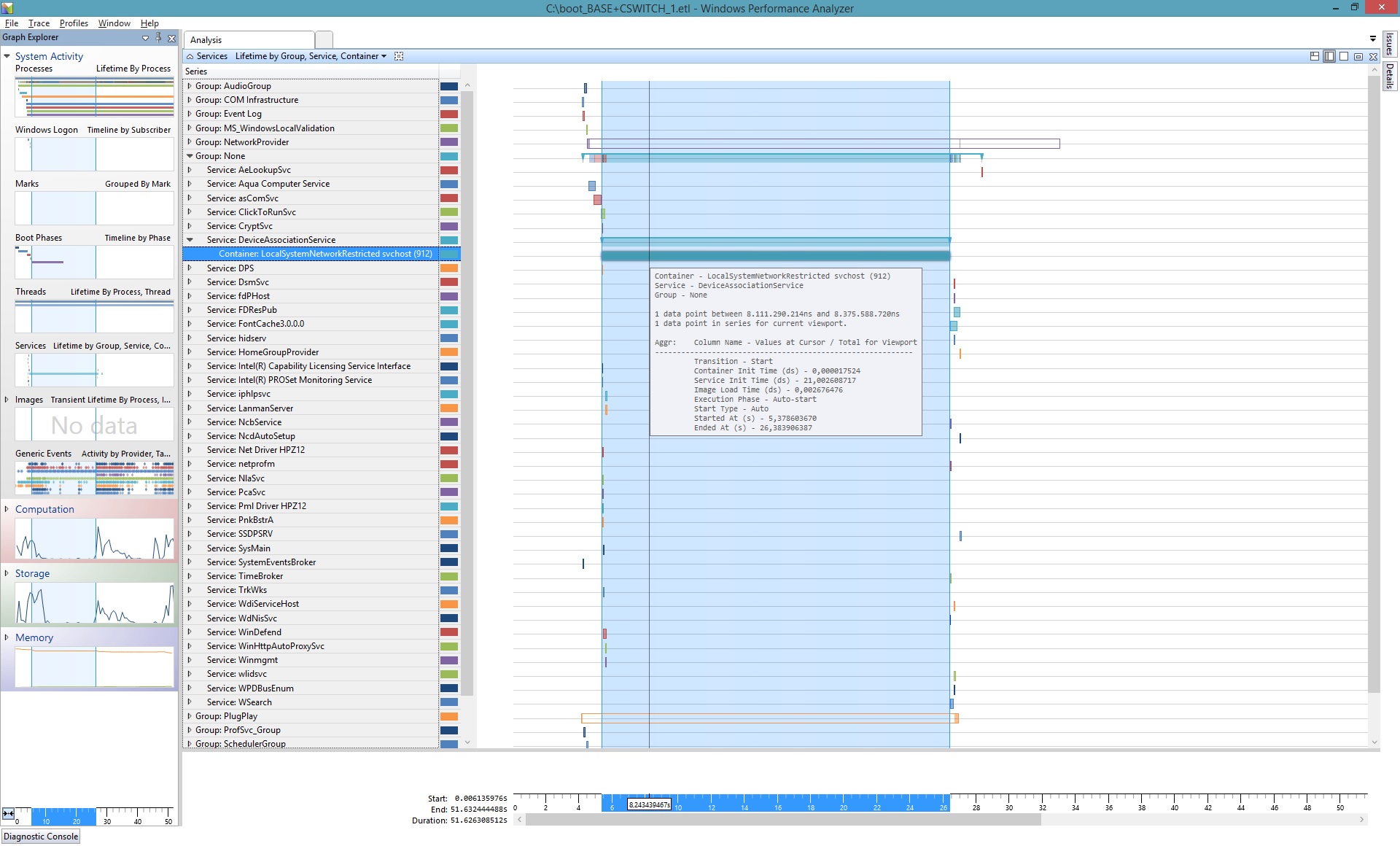The height and width of the screenshot is (846, 1400).
Task: Open Lifetime by Group, Service, Container preset dropdown
Action: [x=384, y=56]
